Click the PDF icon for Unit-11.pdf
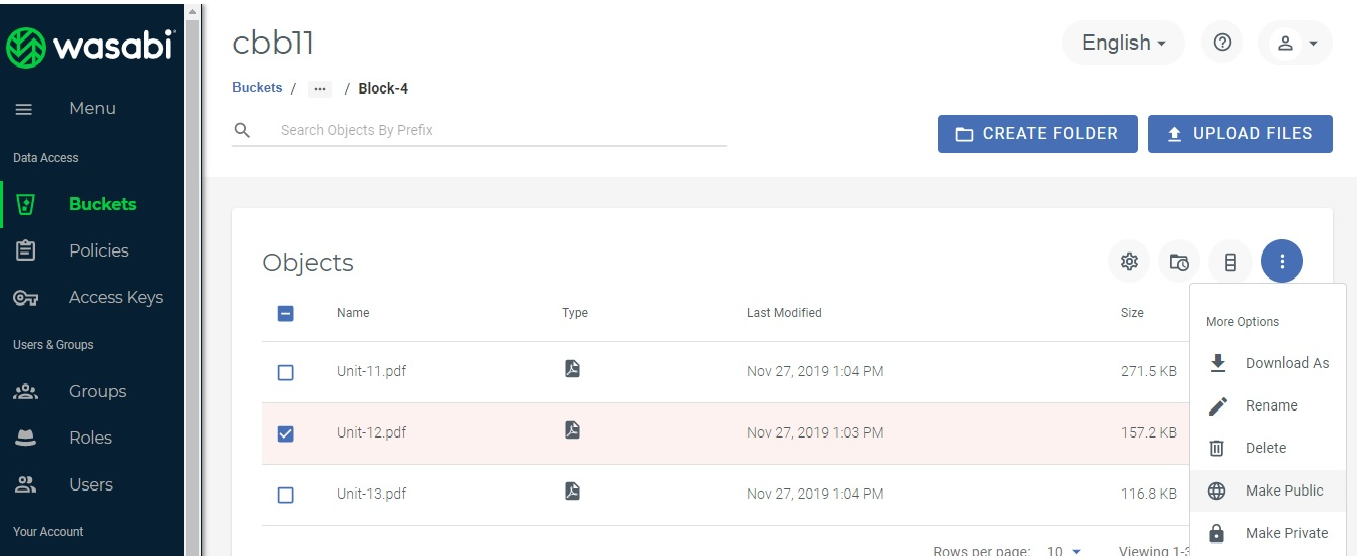The width and height of the screenshot is (1357, 556). [x=572, y=369]
